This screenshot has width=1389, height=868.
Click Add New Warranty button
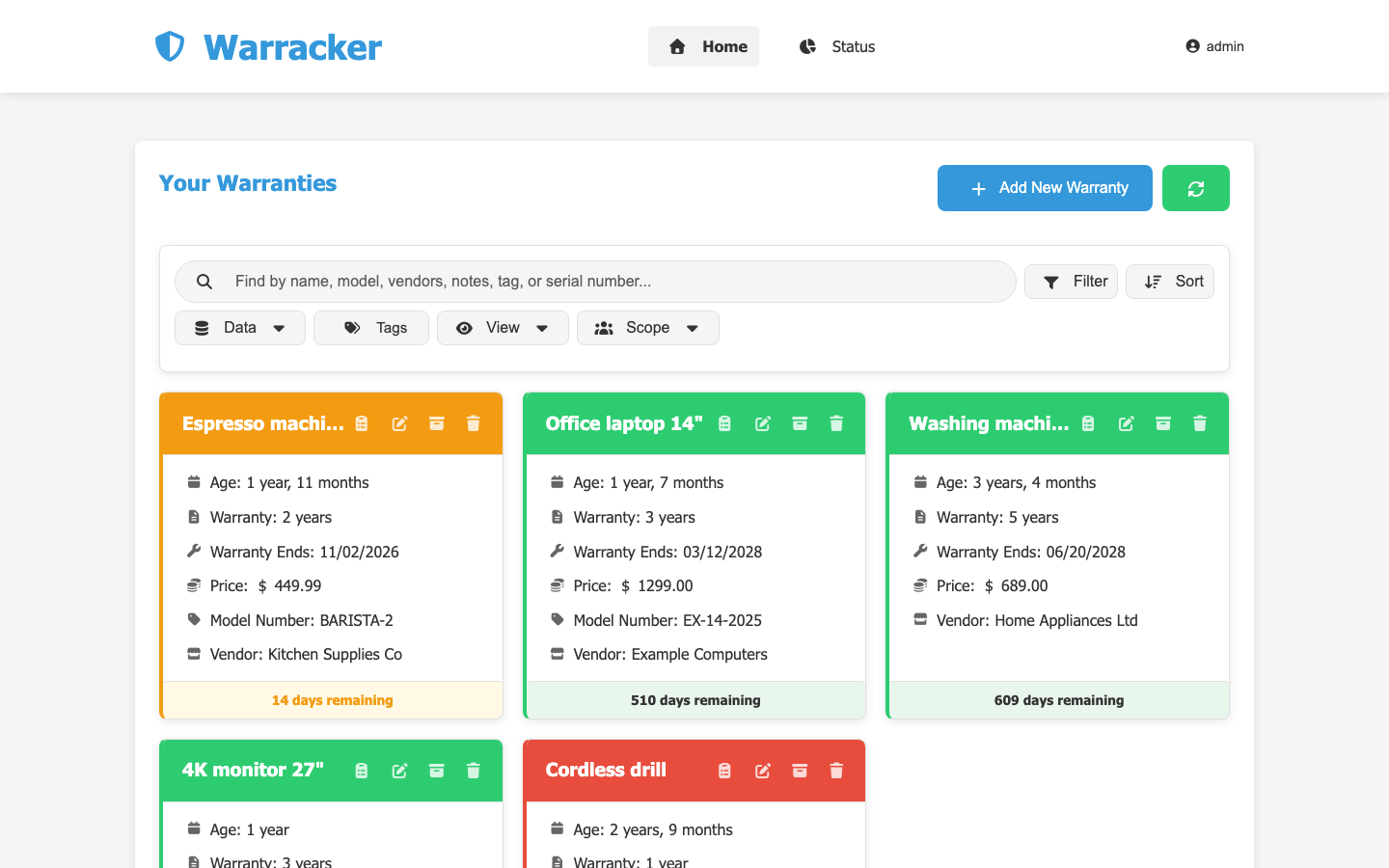(x=1045, y=188)
